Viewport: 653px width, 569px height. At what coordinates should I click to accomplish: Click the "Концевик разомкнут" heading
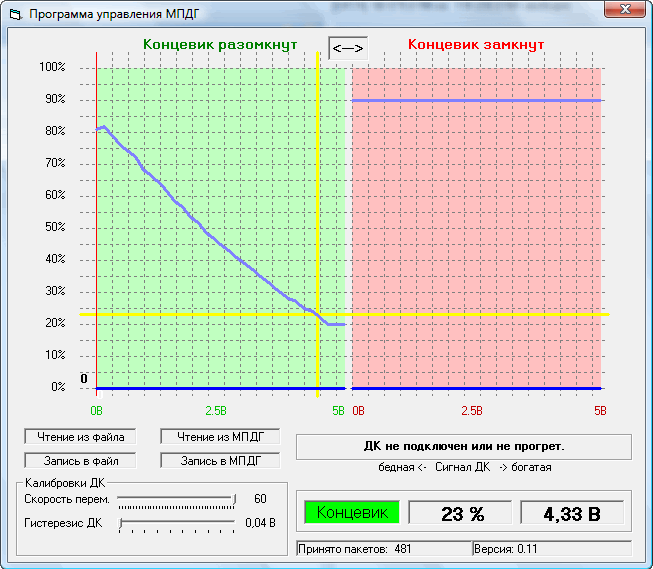[x=220, y=46]
